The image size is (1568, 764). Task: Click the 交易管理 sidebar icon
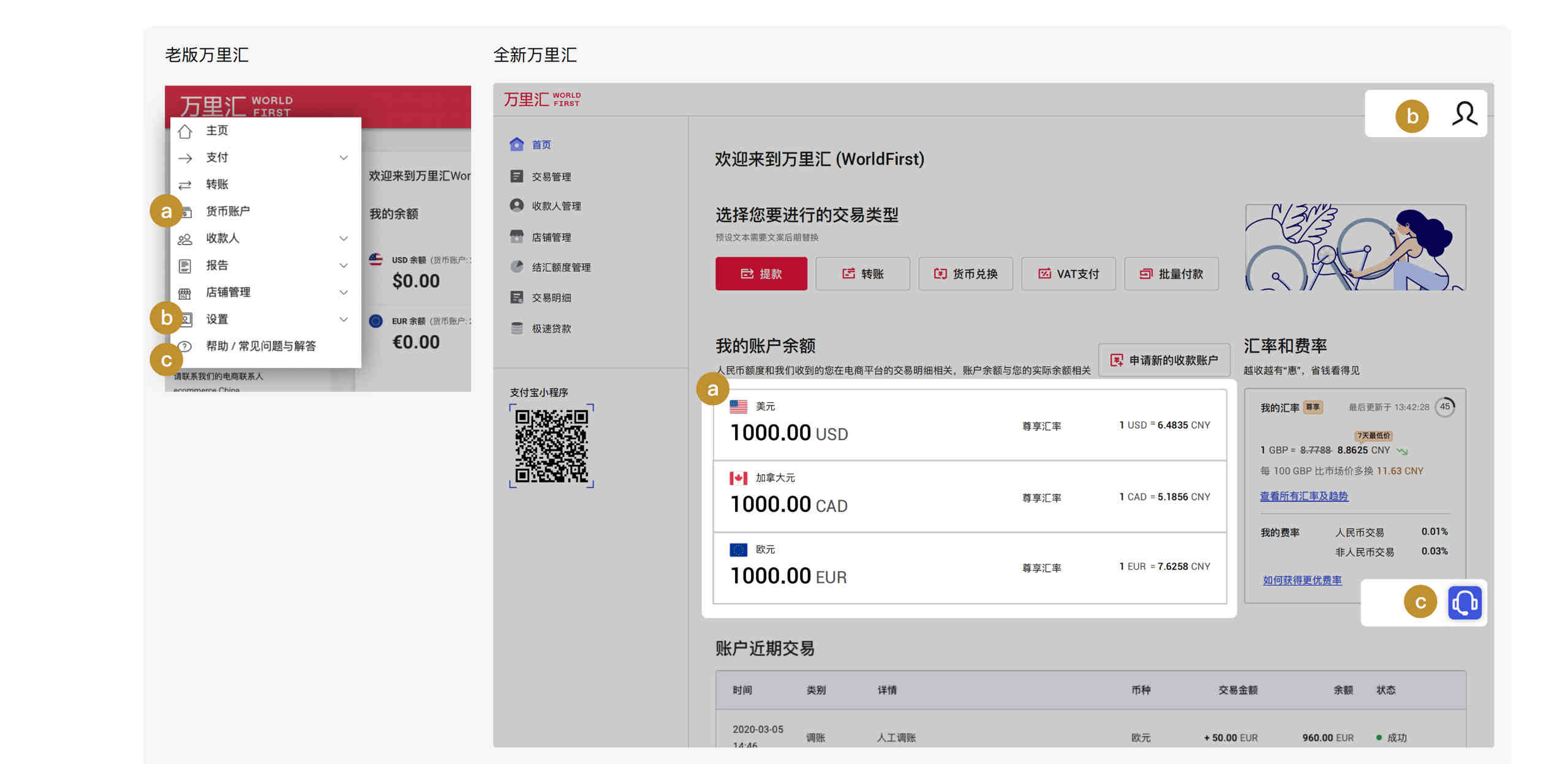(x=517, y=176)
